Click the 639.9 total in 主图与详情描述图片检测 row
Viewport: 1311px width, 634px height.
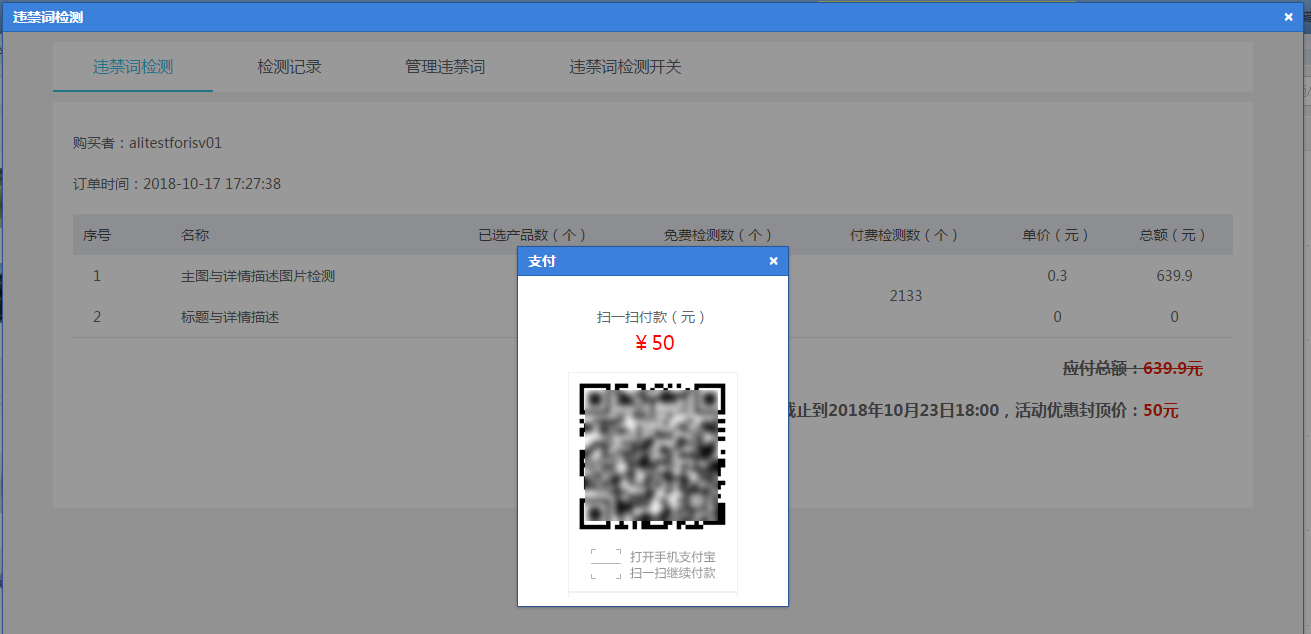1174,276
